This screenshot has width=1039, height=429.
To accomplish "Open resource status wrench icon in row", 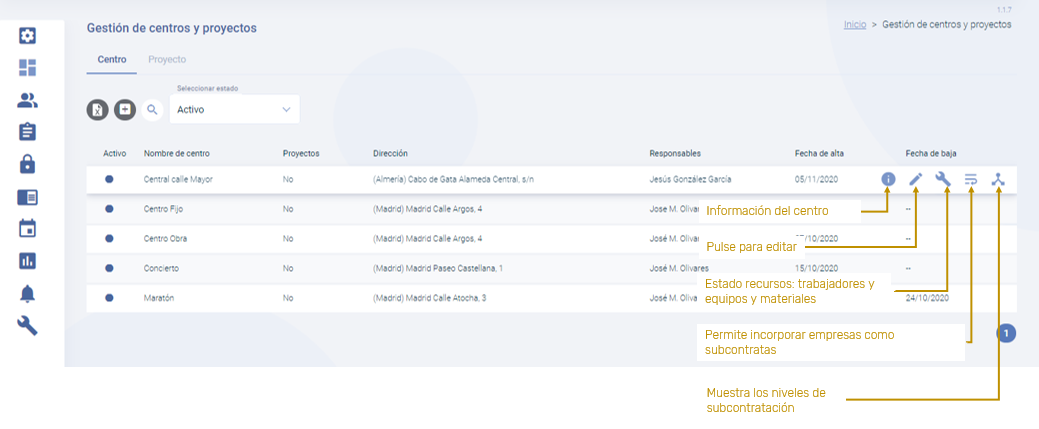I will coord(942,180).
